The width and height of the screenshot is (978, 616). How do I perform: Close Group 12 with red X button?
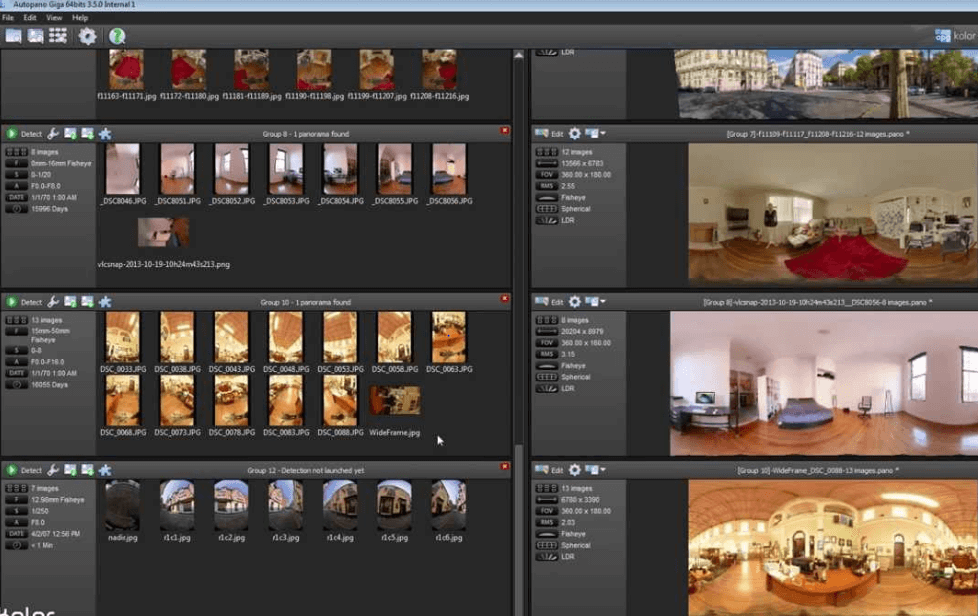click(505, 467)
